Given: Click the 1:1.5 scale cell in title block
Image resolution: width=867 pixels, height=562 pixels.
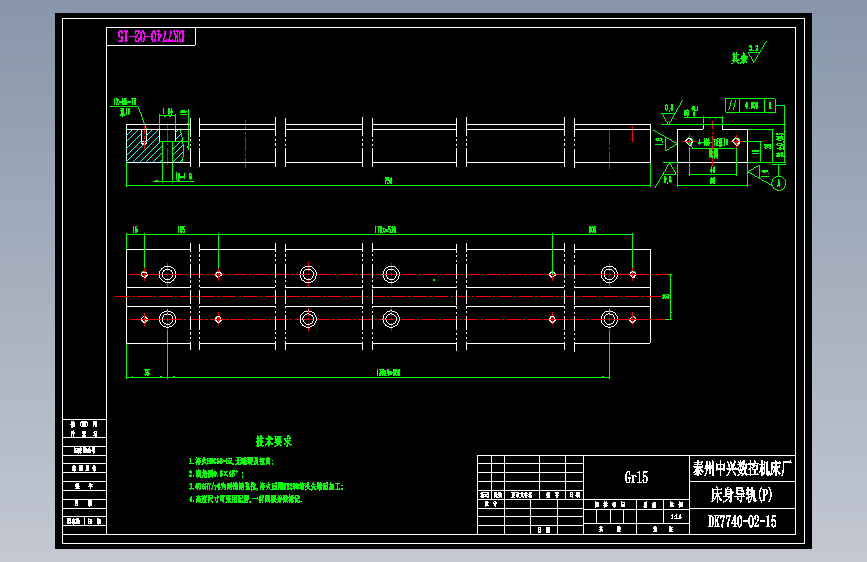Looking at the screenshot, I should (x=676, y=517).
